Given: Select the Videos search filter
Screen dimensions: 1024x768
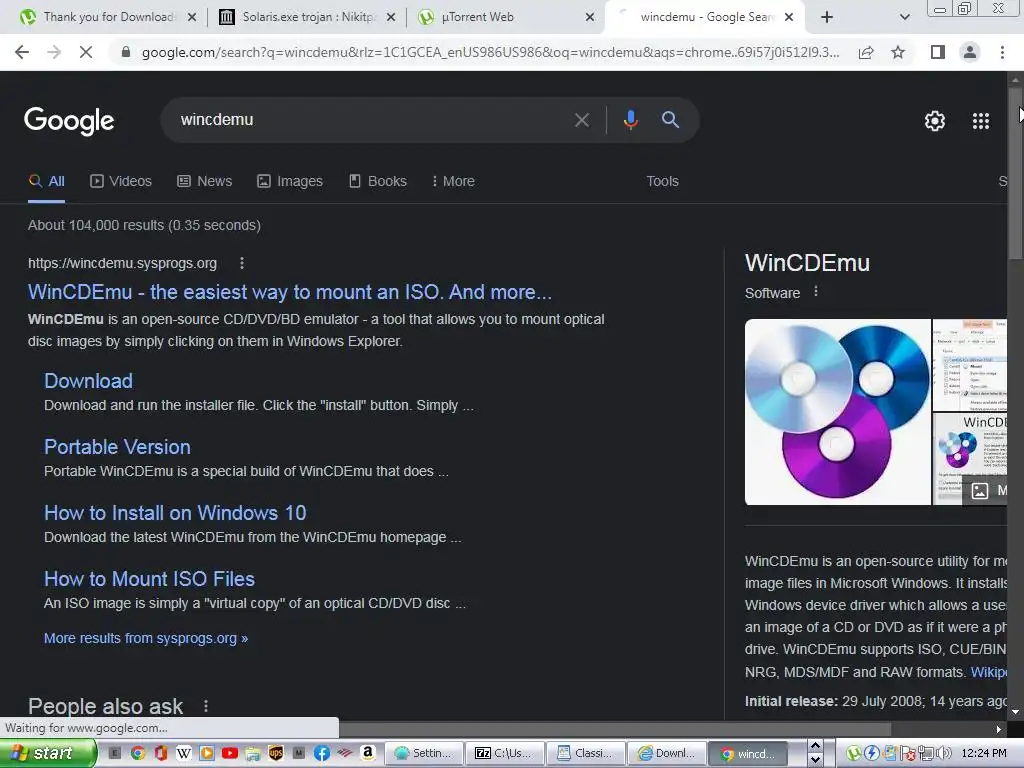Looking at the screenshot, I should click(121, 181).
